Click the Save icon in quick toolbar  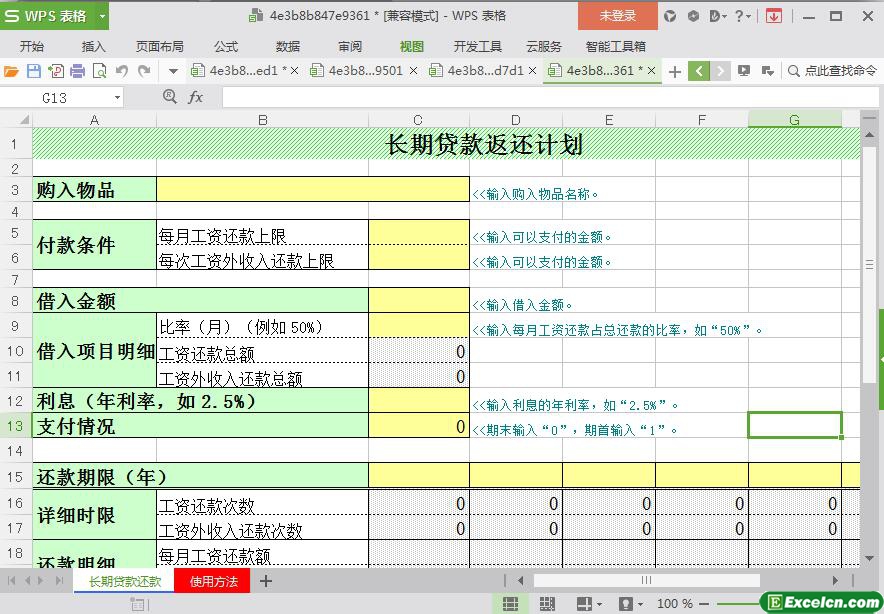click(33, 71)
